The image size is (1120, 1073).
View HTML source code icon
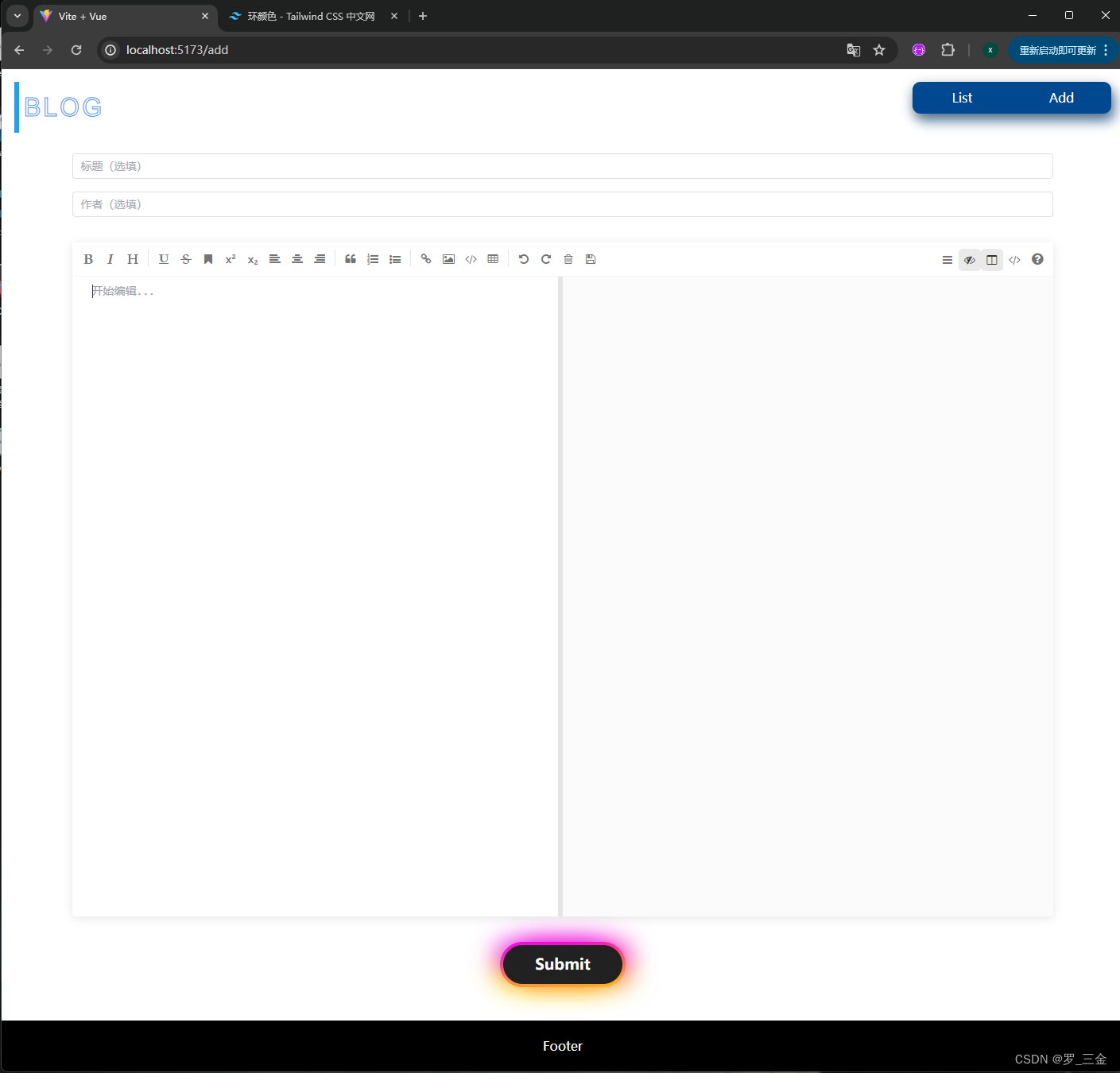click(1014, 260)
